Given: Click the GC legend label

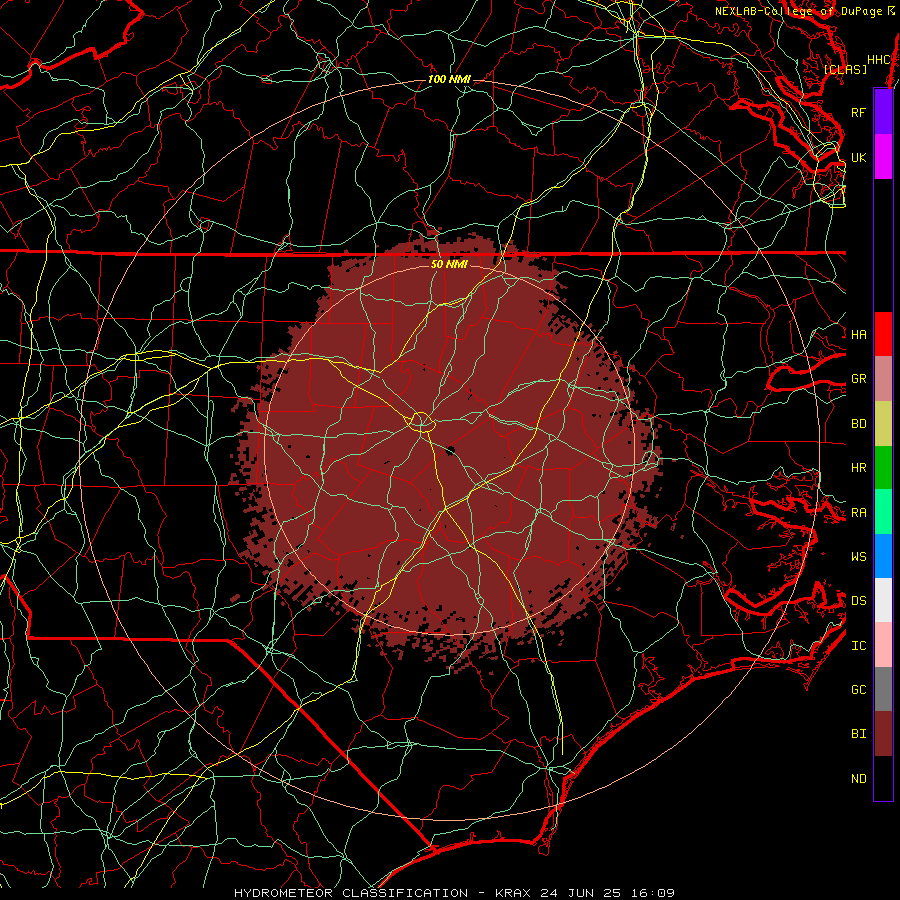Looking at the screenshot, I should pos(859,689).
